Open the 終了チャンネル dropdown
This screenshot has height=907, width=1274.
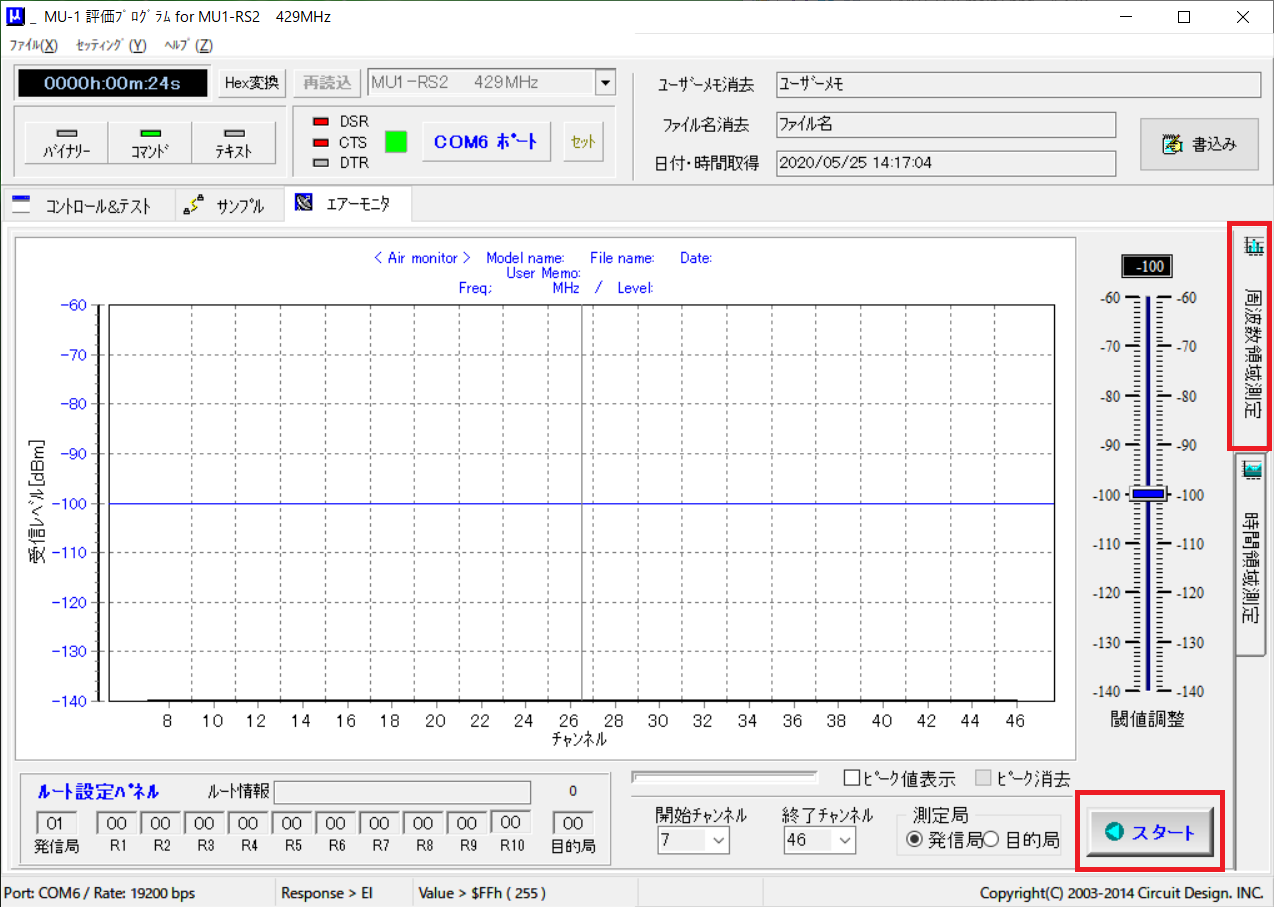pos(845,841)
